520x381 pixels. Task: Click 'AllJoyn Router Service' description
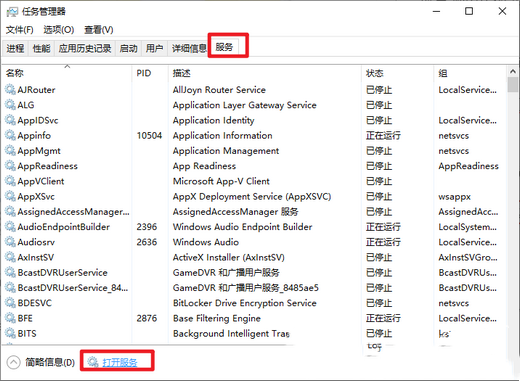pos(219,90)
